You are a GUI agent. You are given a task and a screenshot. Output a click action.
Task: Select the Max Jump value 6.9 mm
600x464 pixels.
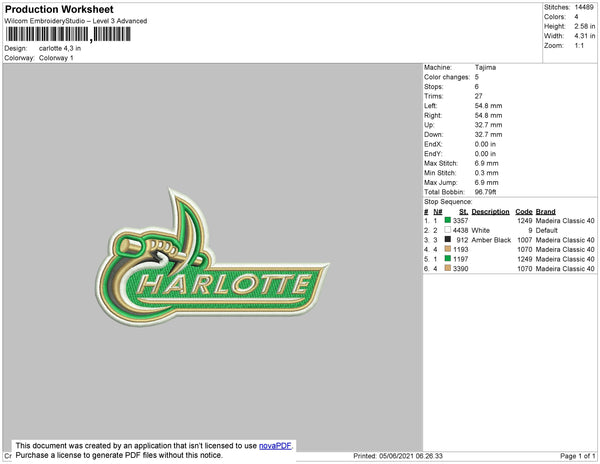(486, 182)
